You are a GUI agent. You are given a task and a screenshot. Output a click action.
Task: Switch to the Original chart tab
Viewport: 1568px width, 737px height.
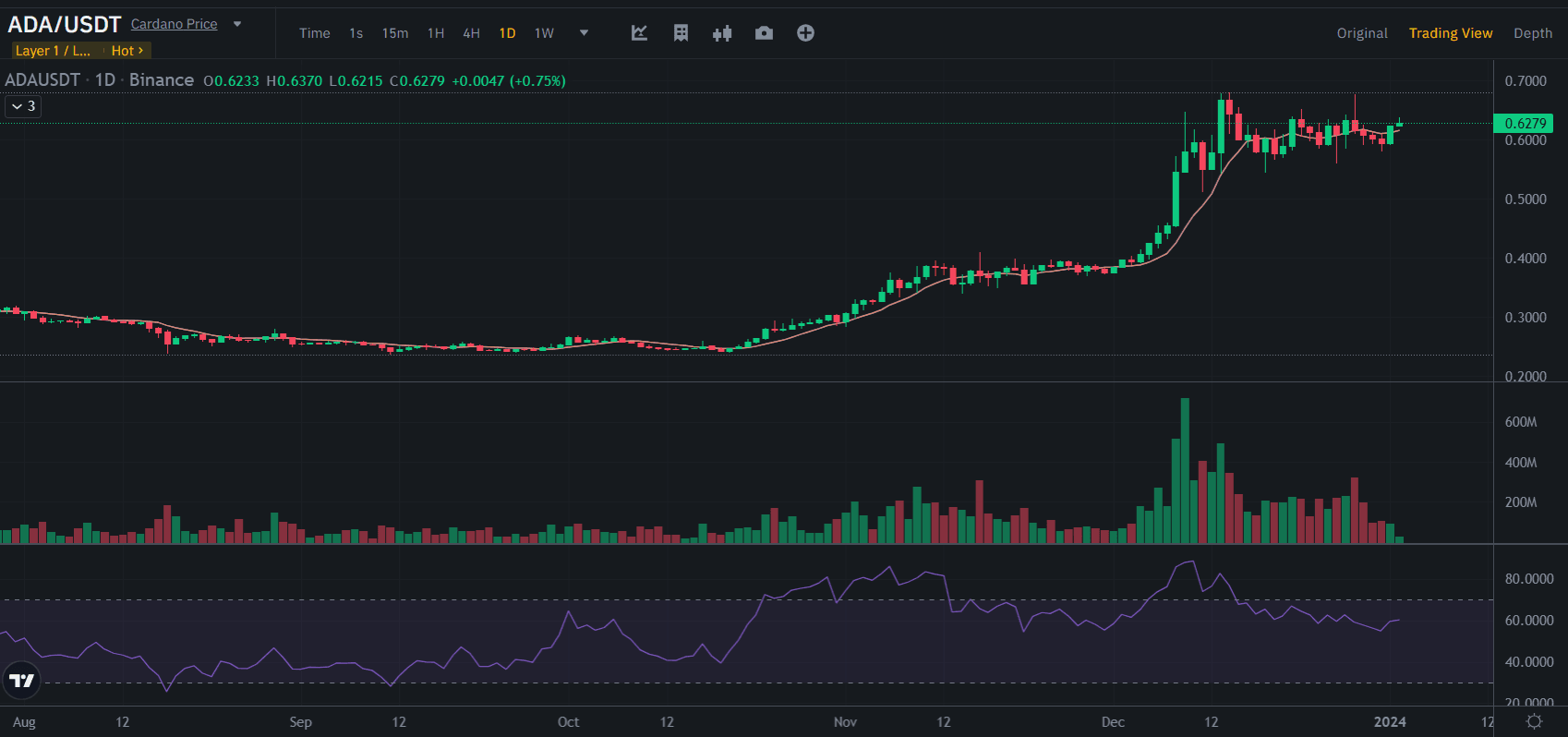tap(1361, 33)
